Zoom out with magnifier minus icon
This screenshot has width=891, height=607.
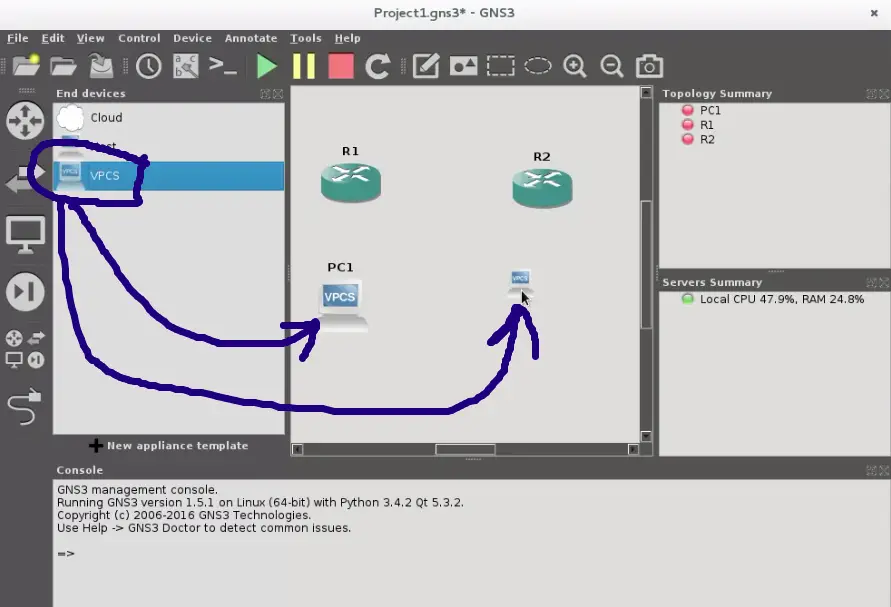612,66
